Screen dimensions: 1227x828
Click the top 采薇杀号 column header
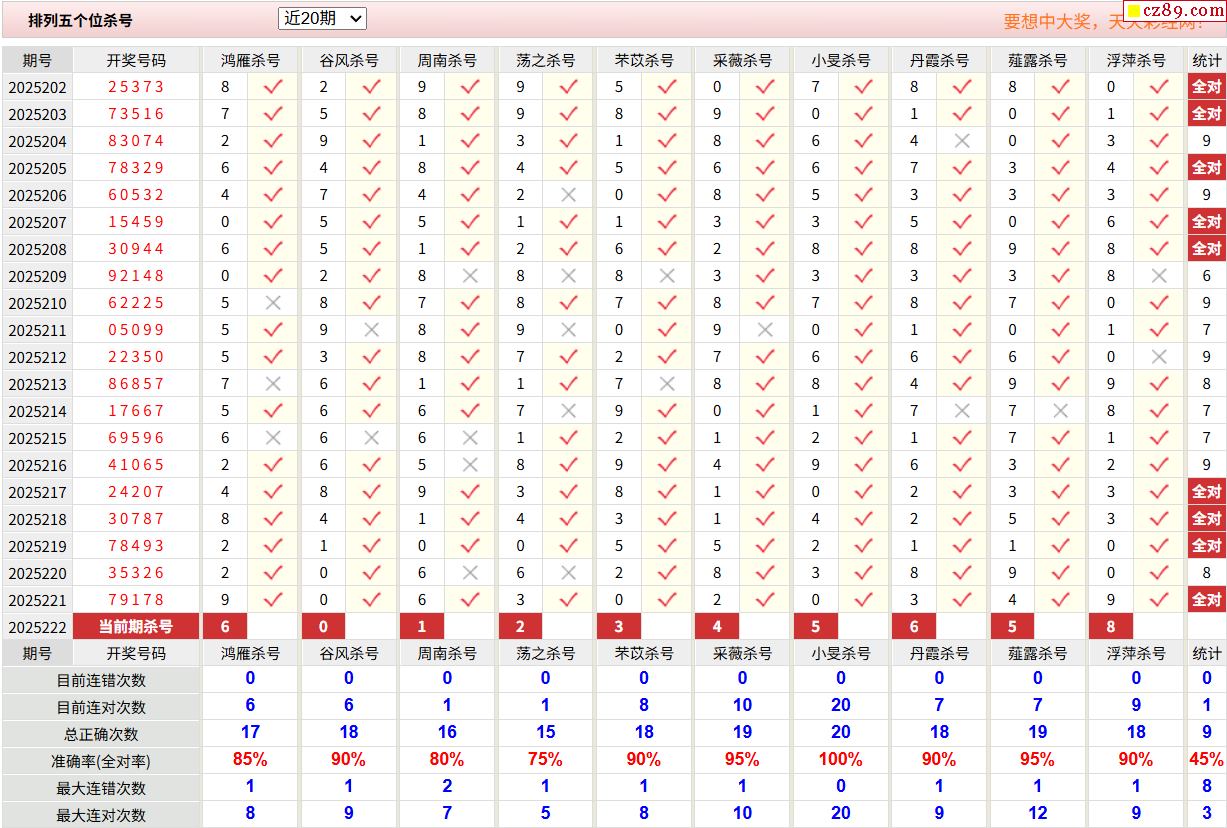(x=742, y=60)
